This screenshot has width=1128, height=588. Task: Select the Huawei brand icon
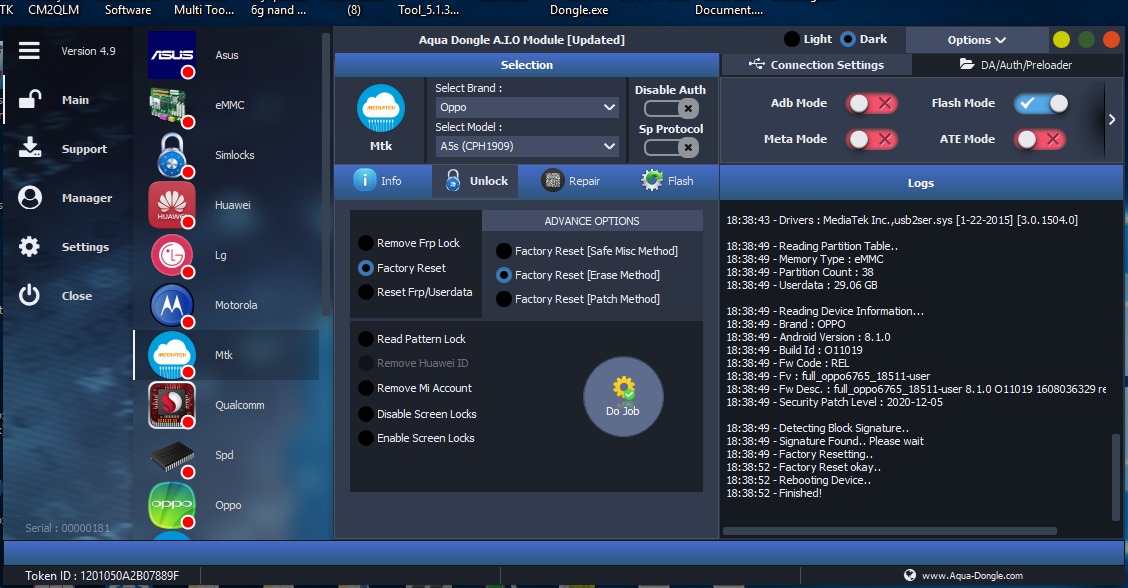pos(172,205)
